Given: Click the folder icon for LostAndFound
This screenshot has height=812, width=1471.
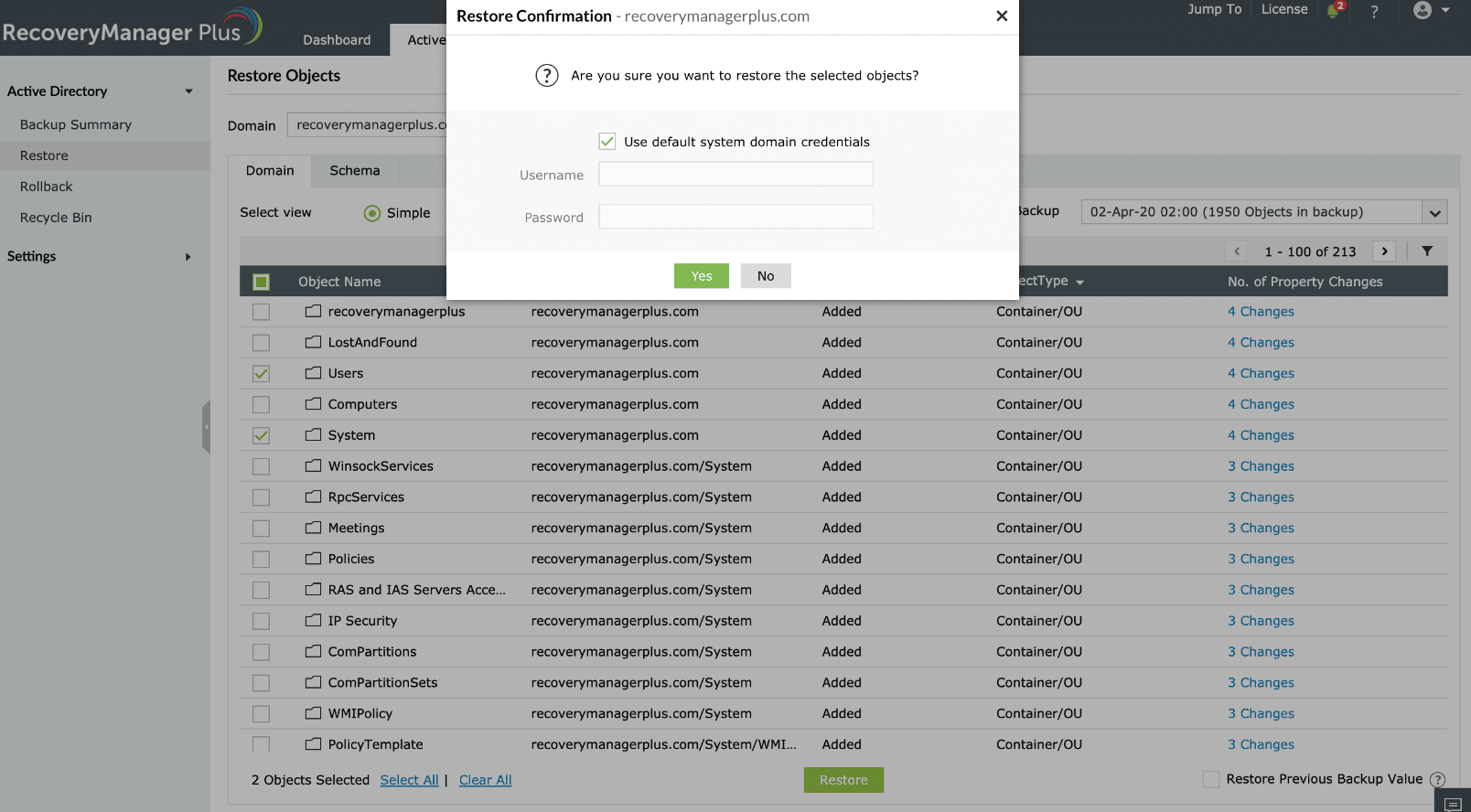Looking at the screenshot, I should 313,342.
